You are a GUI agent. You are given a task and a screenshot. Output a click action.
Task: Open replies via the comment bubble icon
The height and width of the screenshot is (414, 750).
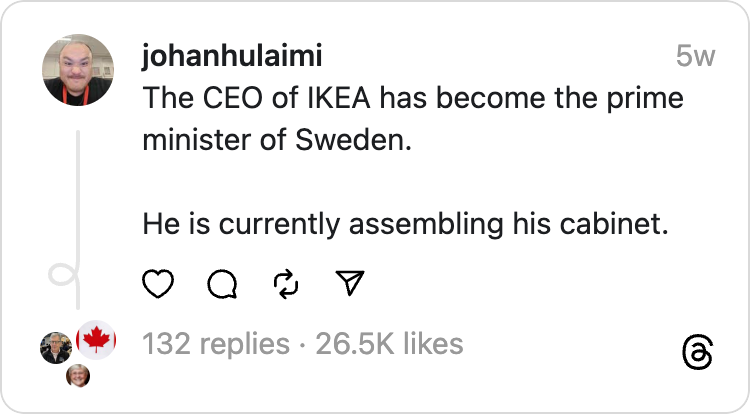click(222, 285)
